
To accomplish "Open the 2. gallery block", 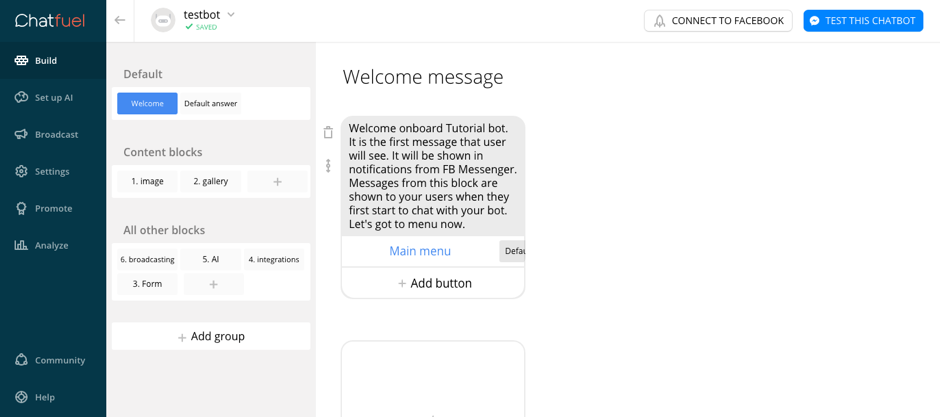I will tap(210, 182).
